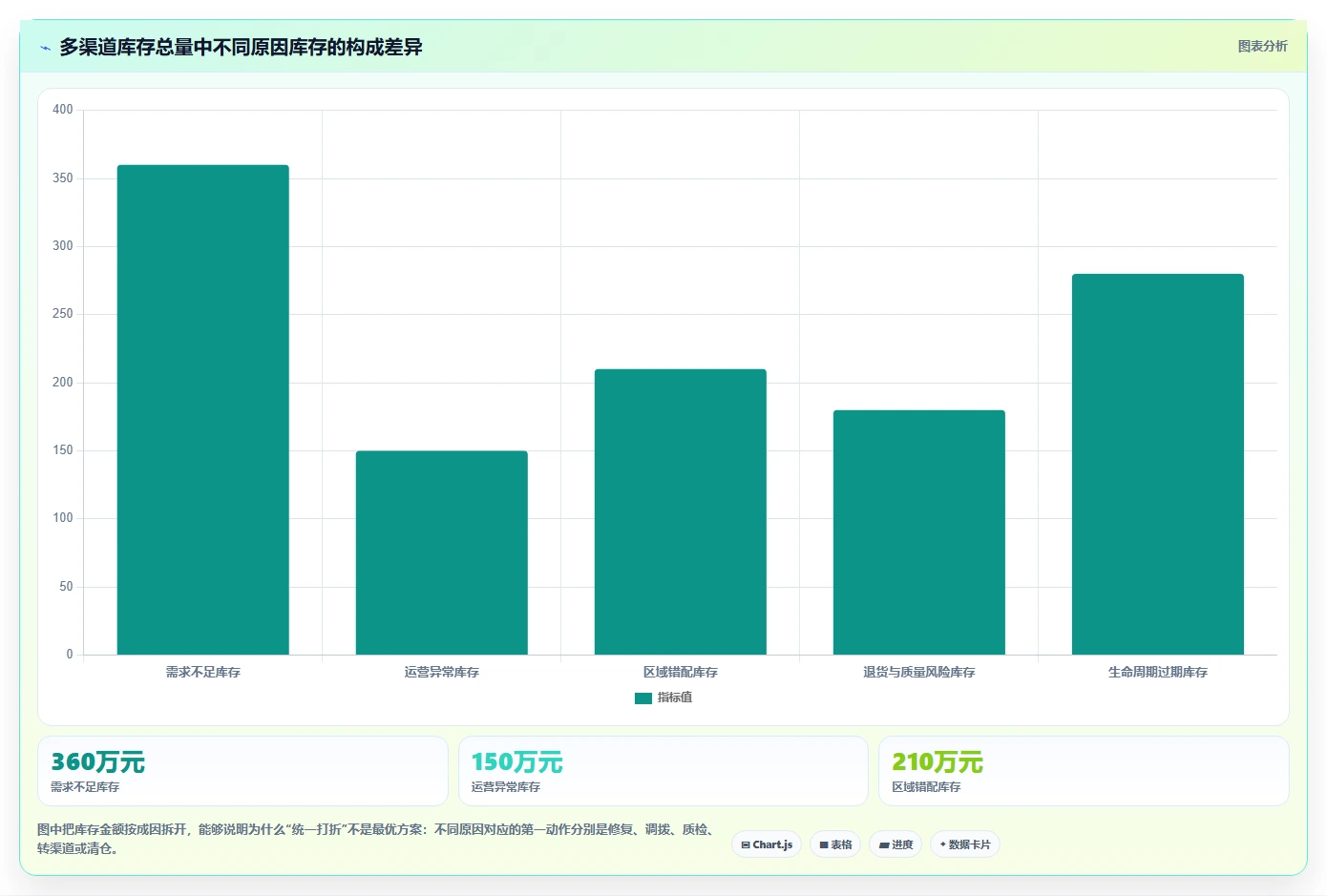The image size is (1327, 896).
Task: Click y-axis value 100
Action: click(62, 518)
